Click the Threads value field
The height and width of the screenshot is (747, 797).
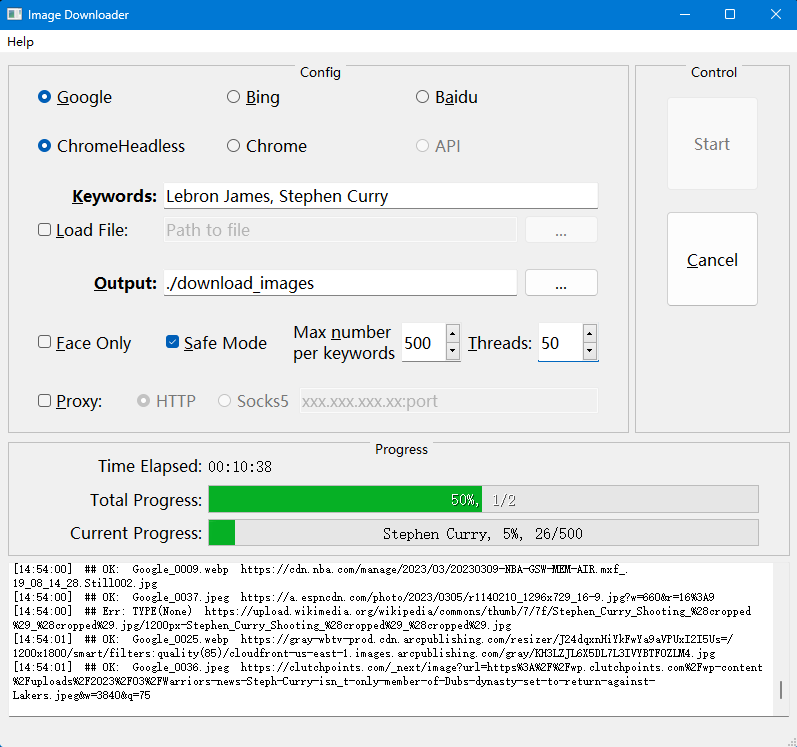pyautogui.click(x=561, y=343)
